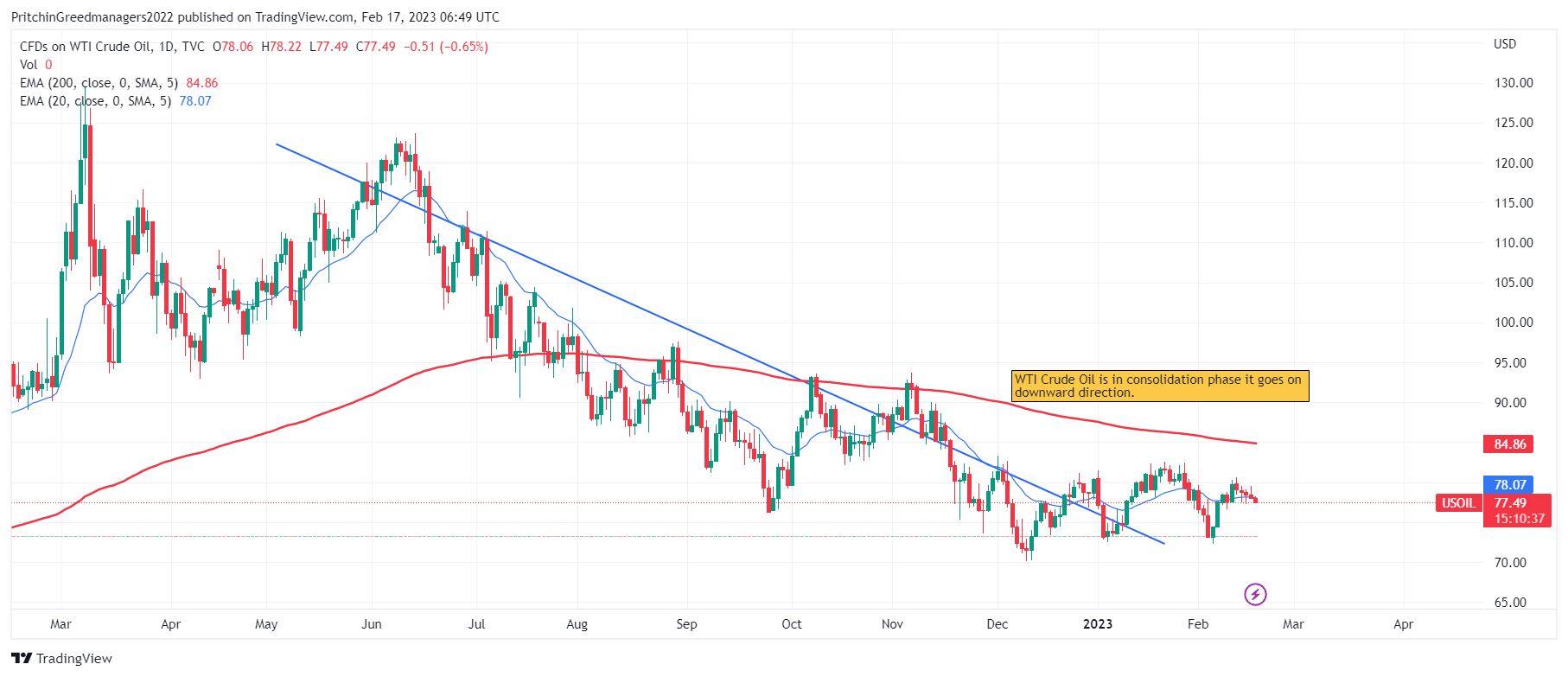Viewport: 1568px width, 677px height.
Task: Click the USOIL price label
Action: [1458, 502]
